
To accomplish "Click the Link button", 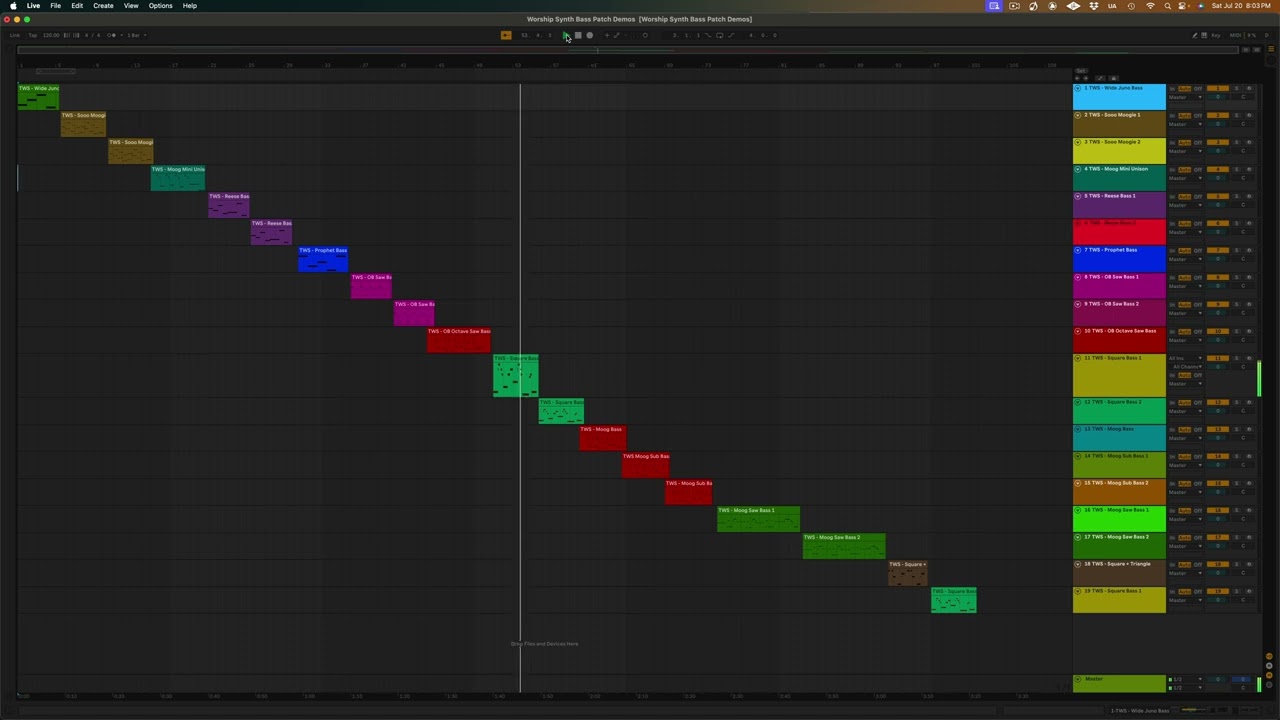I will (15, 35).
